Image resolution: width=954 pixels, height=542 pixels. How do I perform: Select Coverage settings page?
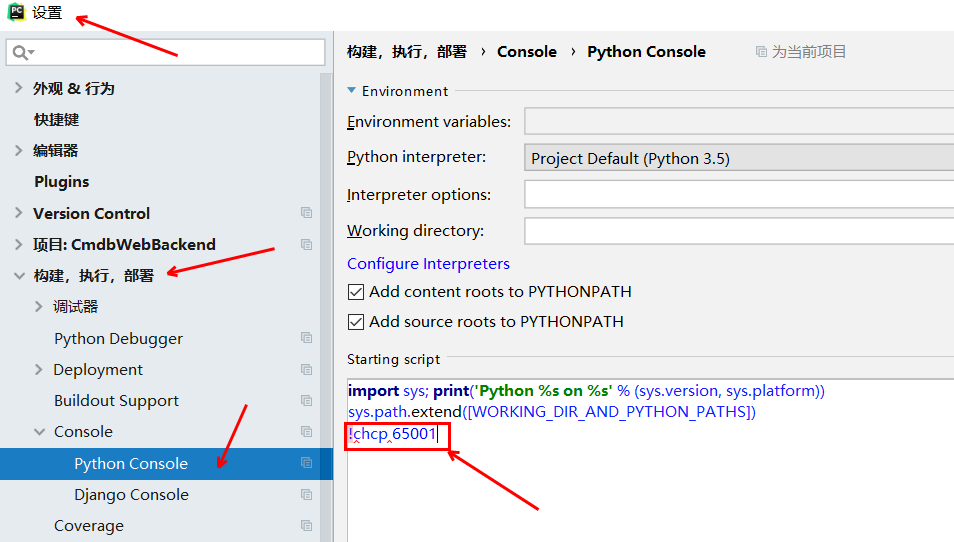(x=89, y=526)
